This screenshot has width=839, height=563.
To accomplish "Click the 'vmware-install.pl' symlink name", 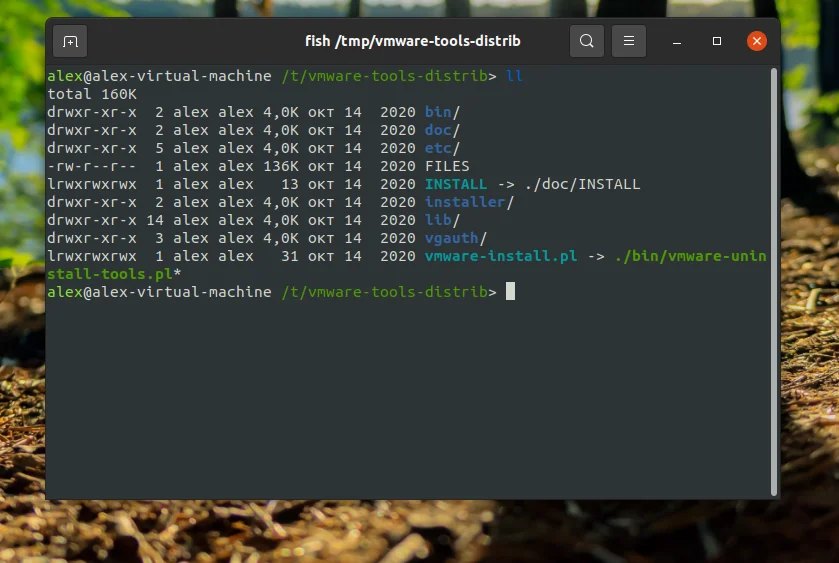I will pyautogui.click(x=501, y=256).
